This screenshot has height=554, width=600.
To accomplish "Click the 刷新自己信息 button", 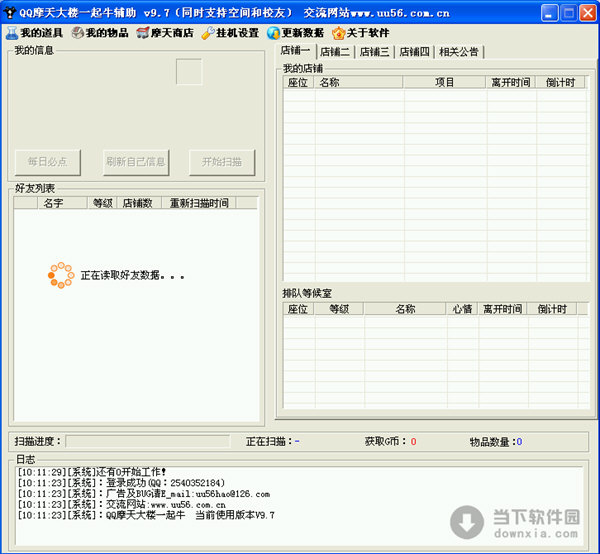I will [x=136, y=162].
